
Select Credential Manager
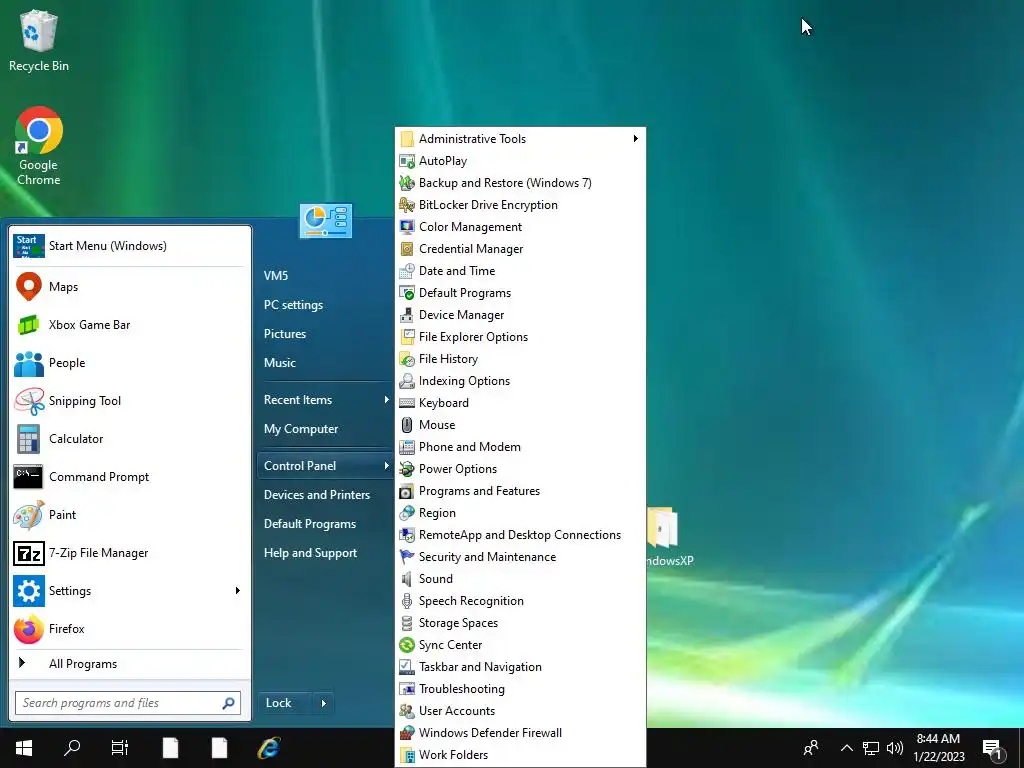click(x=520, y=249)
